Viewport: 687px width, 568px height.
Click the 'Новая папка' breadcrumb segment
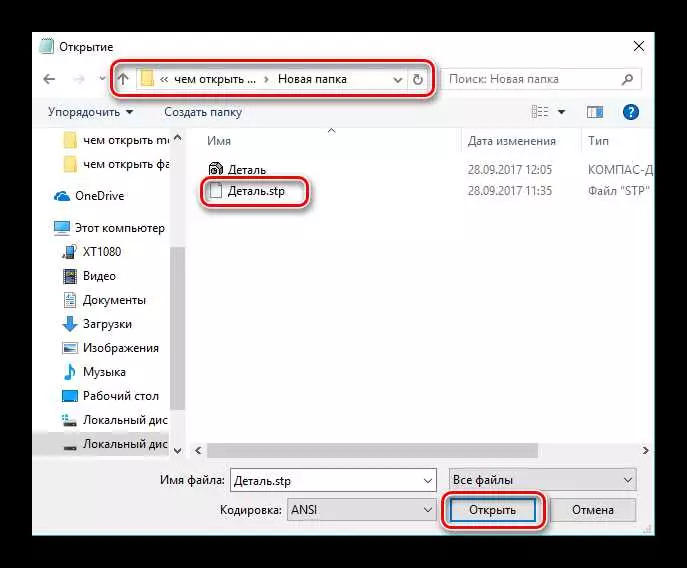coord(312,79)
